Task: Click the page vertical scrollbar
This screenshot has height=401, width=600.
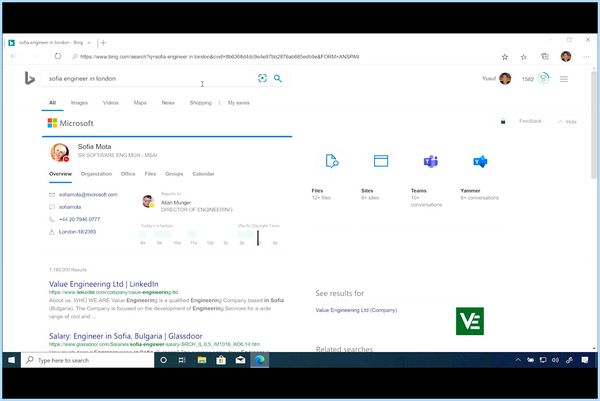Action: point(594,126)
